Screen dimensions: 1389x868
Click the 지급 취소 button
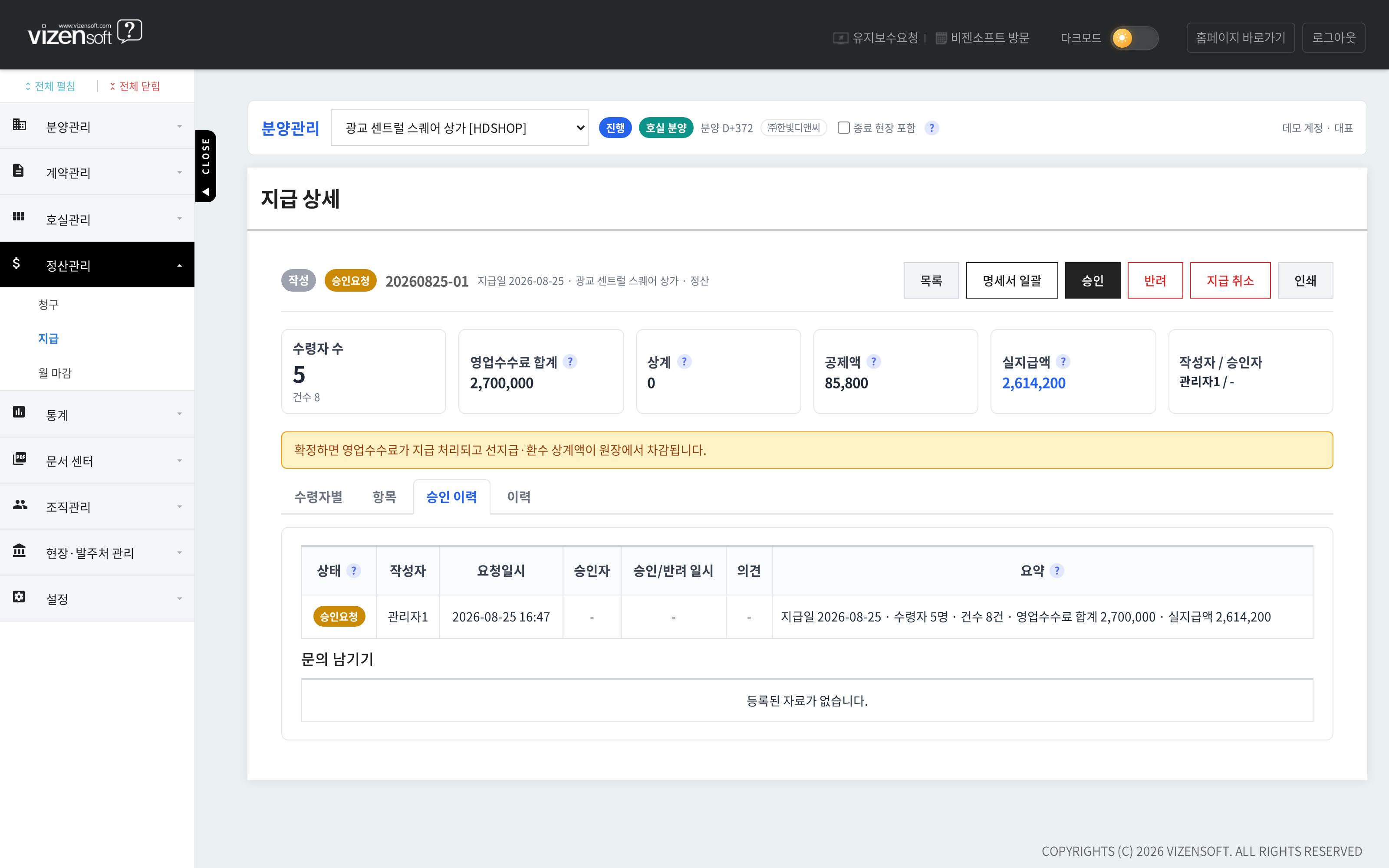click(1230, 280)
